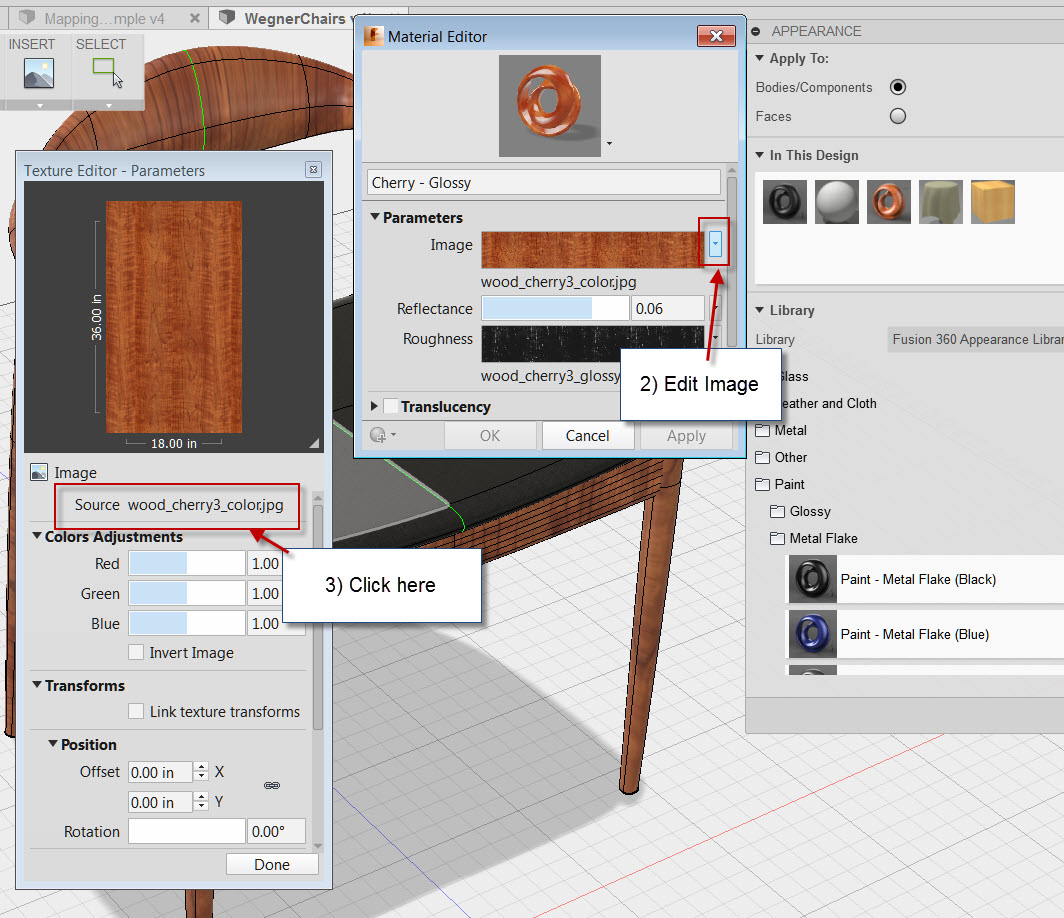1064x918 pixels.
Task: Collapse the Parameters section
Action: pos(375,217)
